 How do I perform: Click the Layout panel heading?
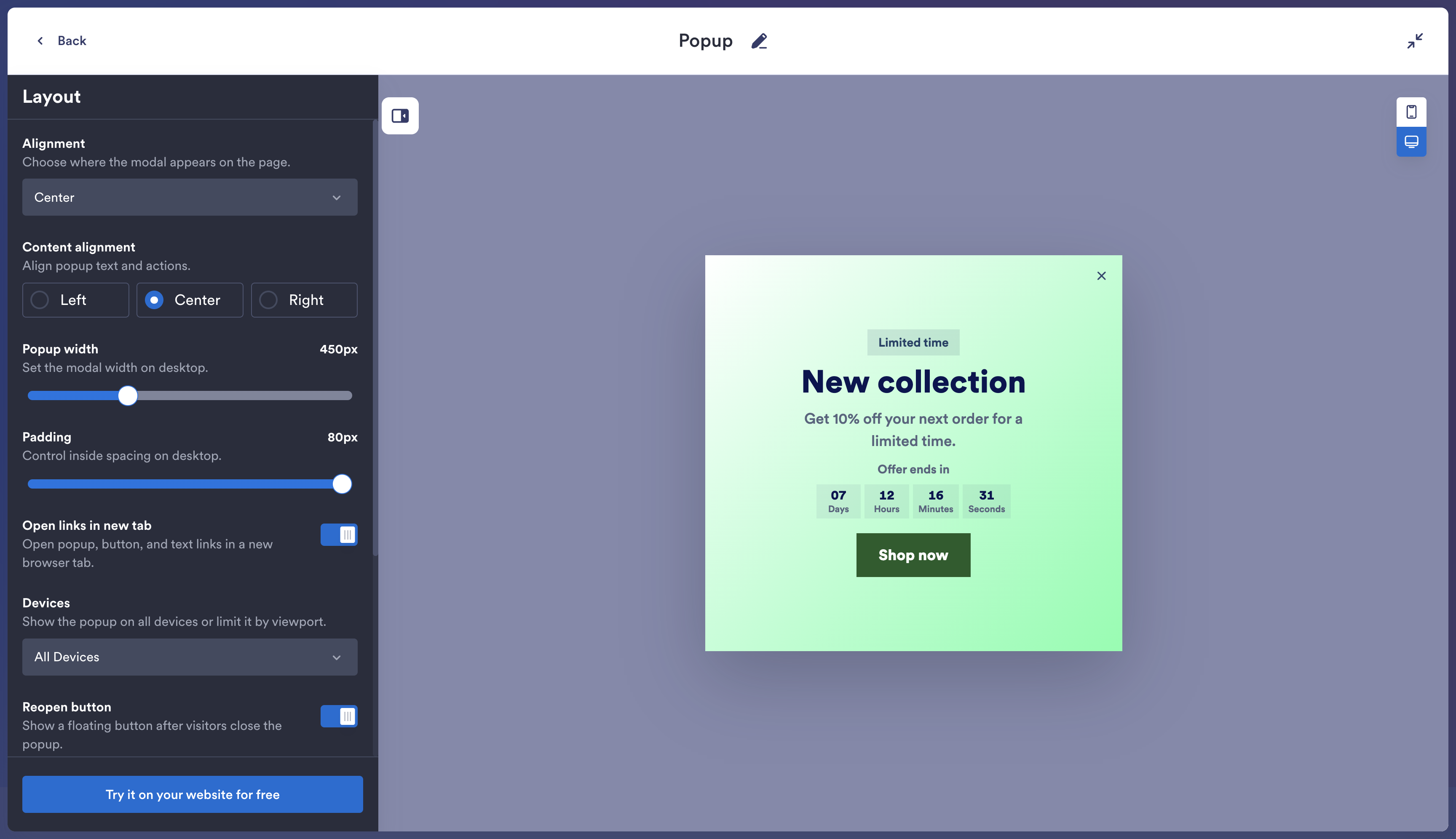click(x=51, y=96)
